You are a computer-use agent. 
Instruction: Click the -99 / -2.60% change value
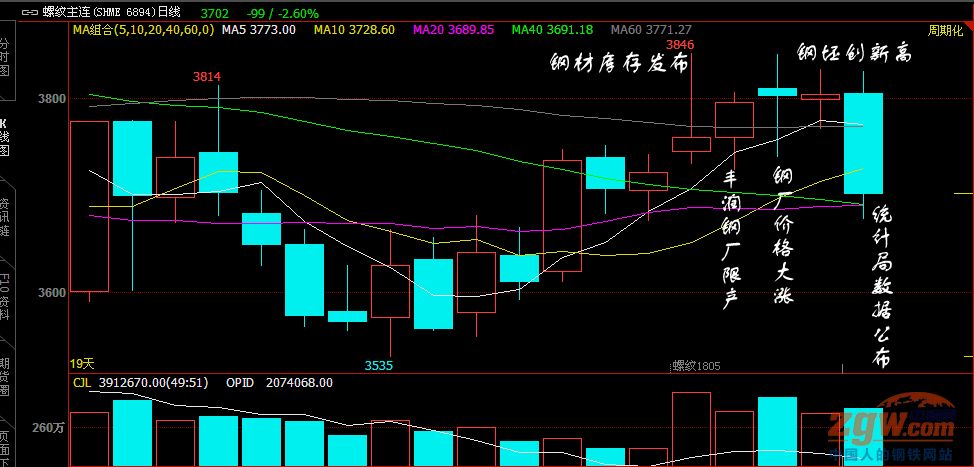click(282, 13)
